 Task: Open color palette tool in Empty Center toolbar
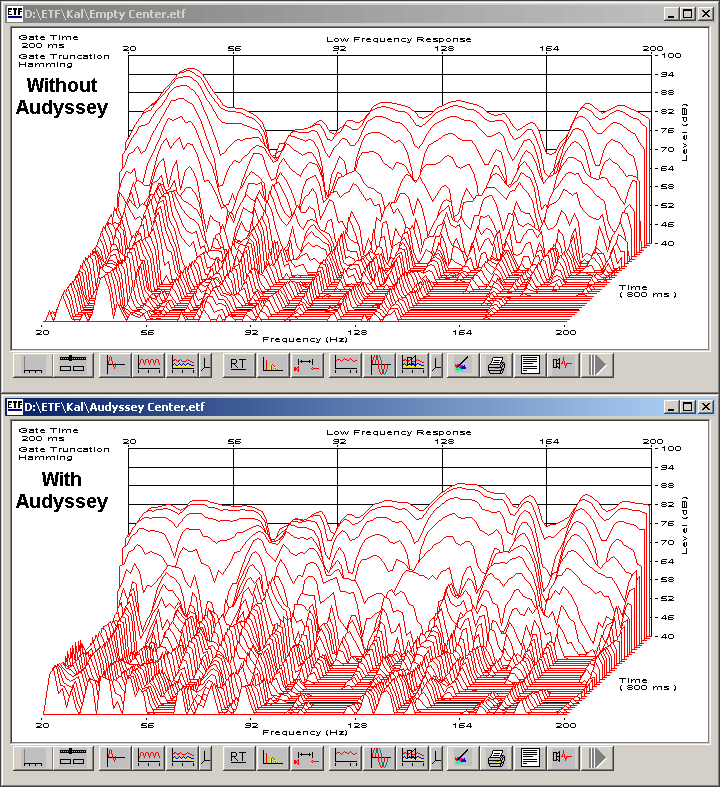pyautogui.click(x=461, y=365)
